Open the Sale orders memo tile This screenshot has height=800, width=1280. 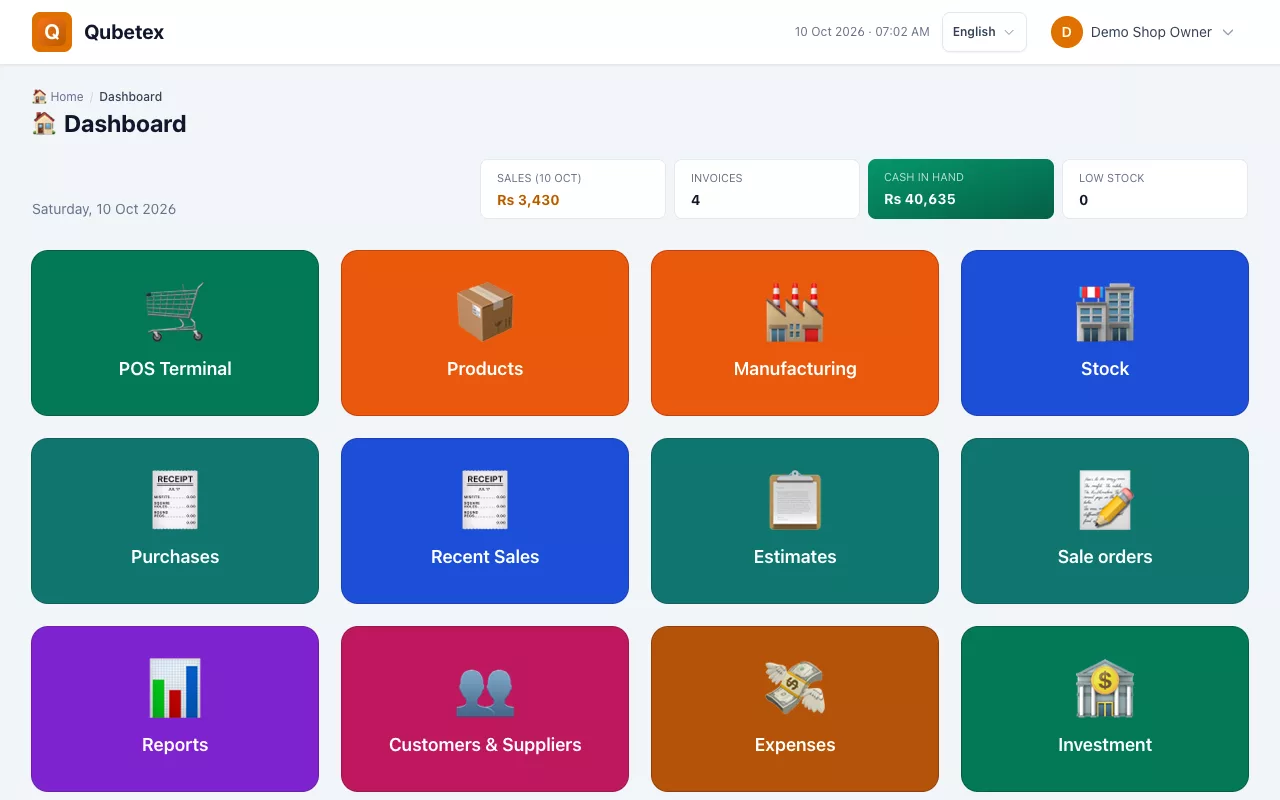pos(1105,521)
